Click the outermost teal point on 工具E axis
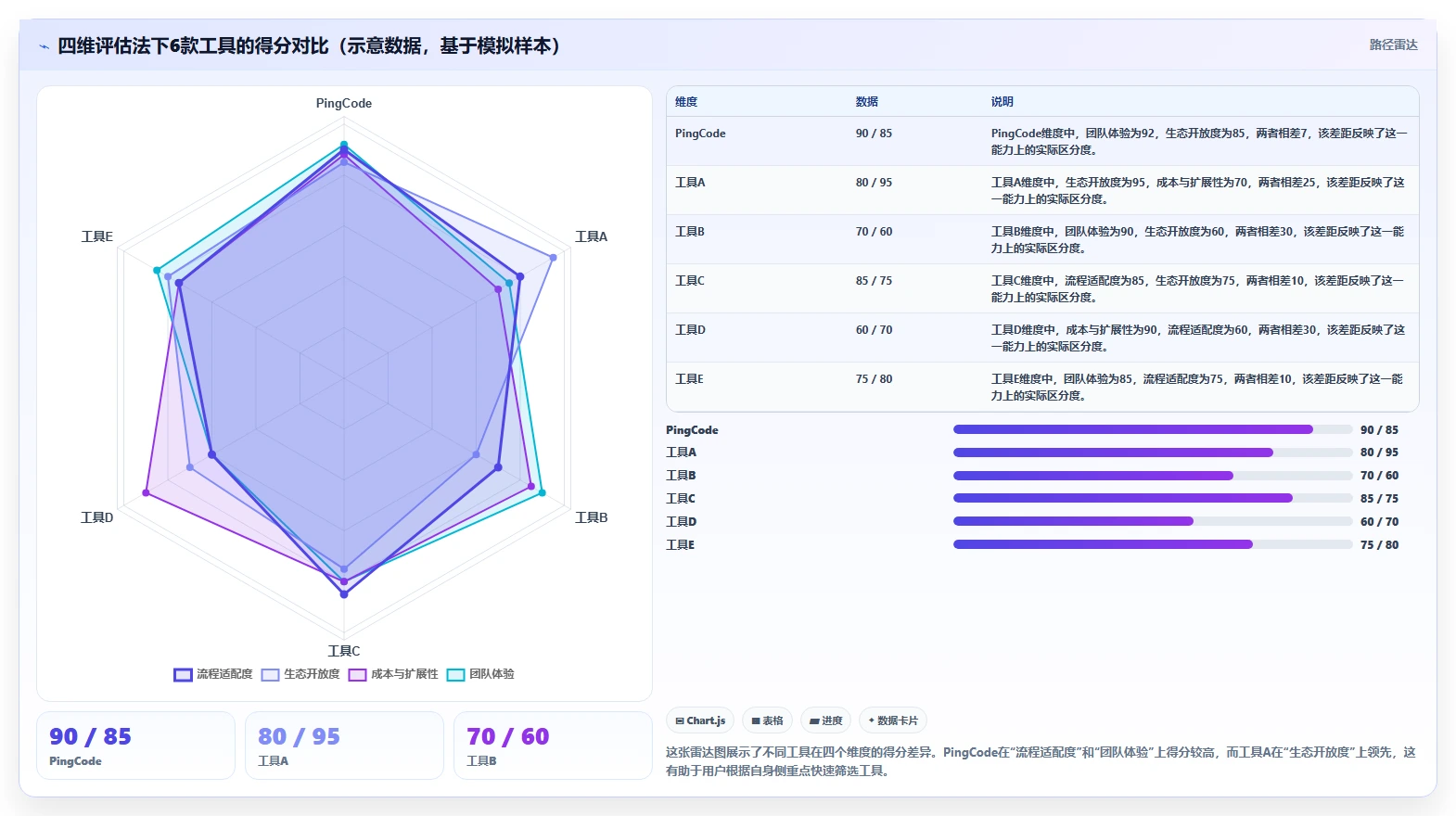The image size is (1456, 816). [x=157, y=270]
